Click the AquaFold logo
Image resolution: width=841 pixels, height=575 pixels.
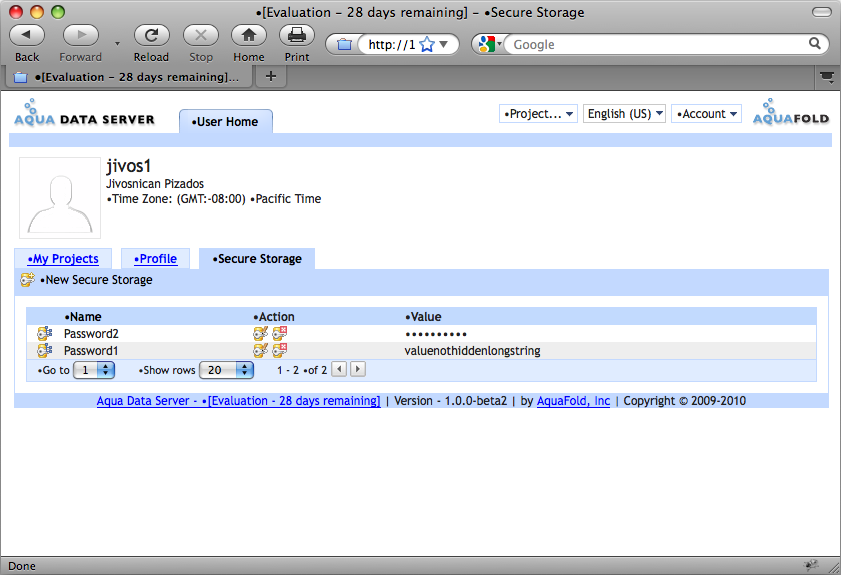791,112
